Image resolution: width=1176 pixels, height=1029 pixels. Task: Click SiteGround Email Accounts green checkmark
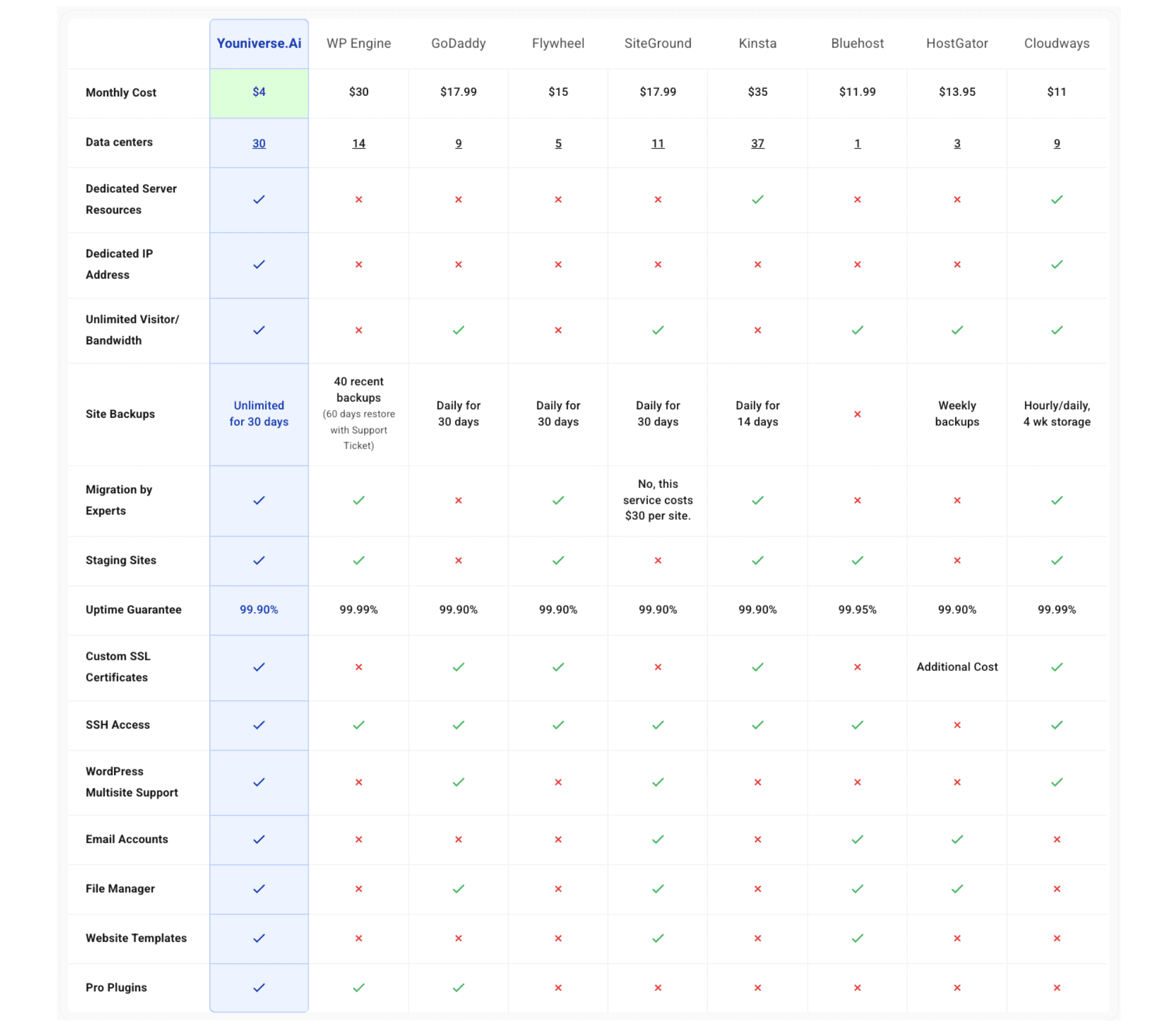point(658,839)
